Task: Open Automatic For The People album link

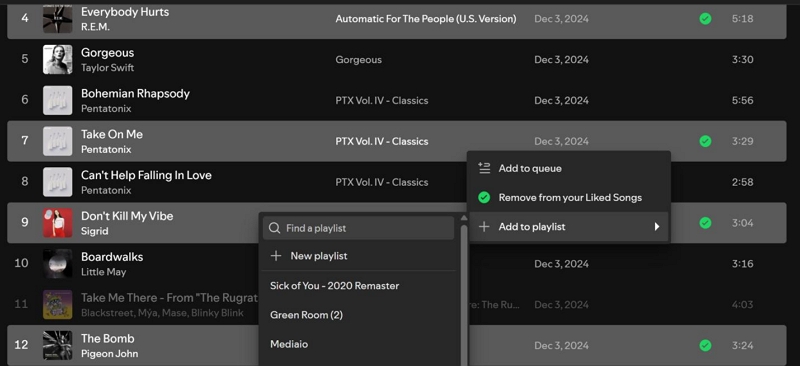Action: pyautogui.click(x=426, y=19)
